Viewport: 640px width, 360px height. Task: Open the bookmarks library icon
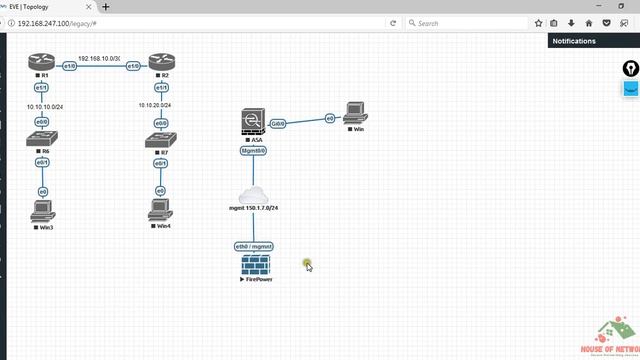click(x=554, y=23)
